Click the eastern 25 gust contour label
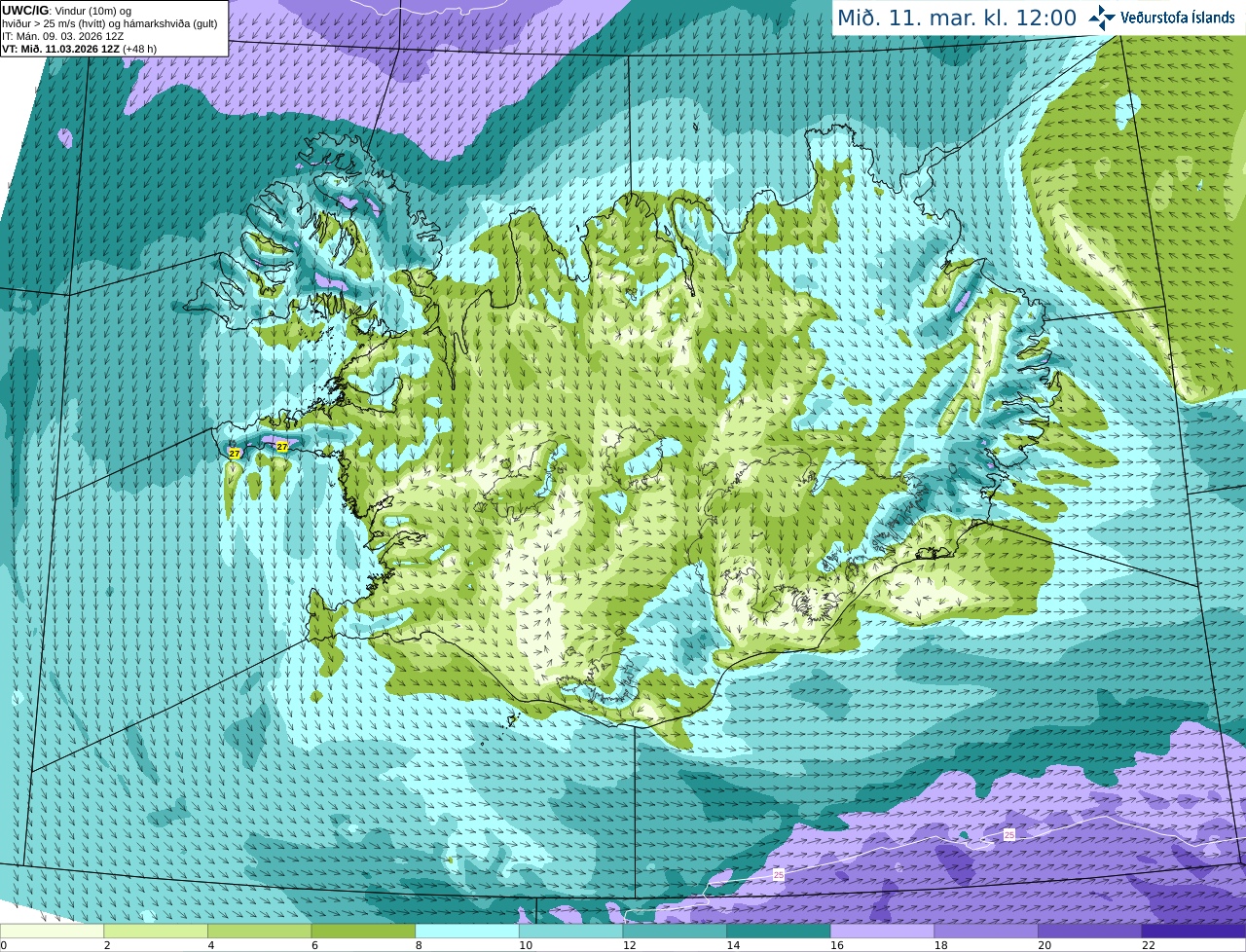 point(1009,835)
